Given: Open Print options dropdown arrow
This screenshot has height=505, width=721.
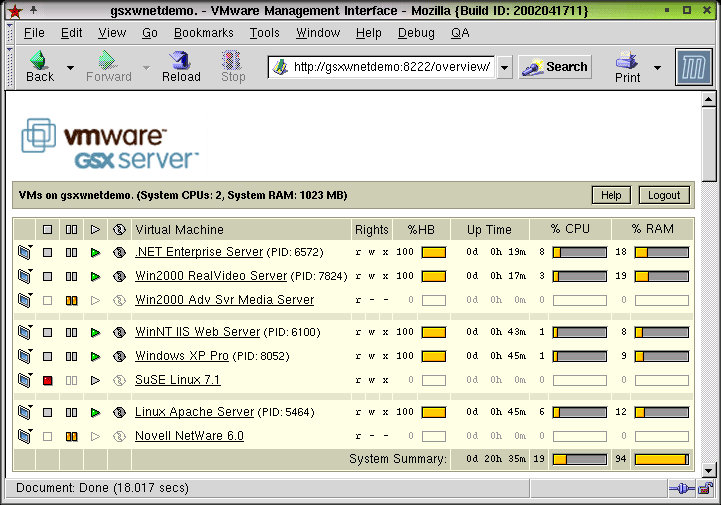Looking at the screenshot, I should click(x=658, y=68).
